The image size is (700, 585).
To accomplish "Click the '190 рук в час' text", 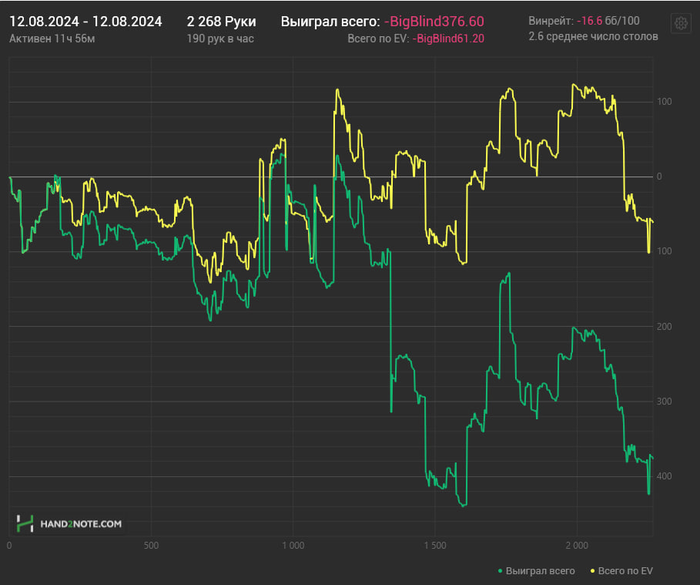I will [220, 39].
